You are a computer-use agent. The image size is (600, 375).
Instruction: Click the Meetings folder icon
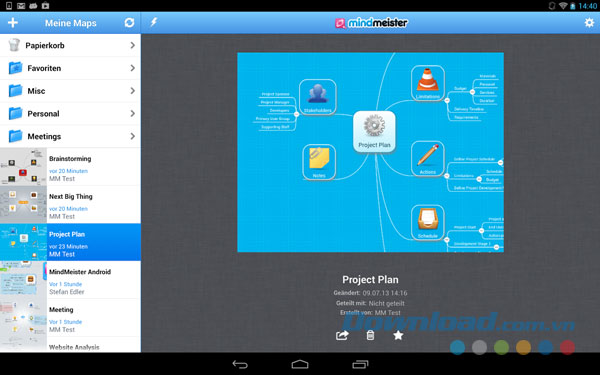tap(15, 136)
